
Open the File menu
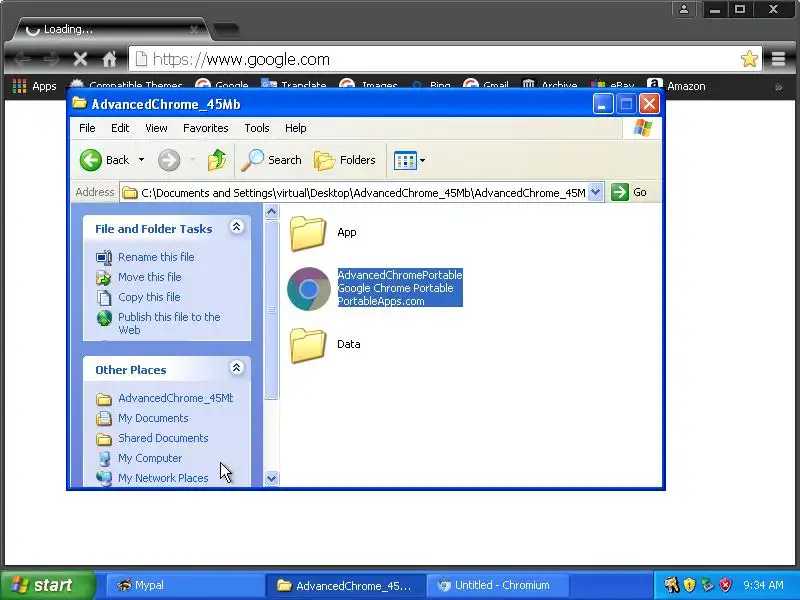tap(87, 128)
